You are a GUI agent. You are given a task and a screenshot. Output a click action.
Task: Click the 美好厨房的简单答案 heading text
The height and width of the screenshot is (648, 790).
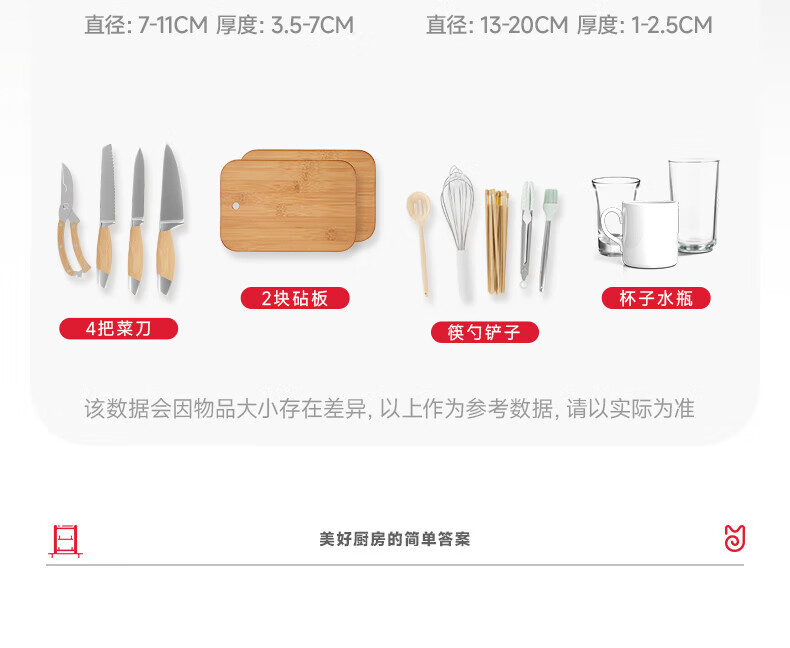(394, 539)
